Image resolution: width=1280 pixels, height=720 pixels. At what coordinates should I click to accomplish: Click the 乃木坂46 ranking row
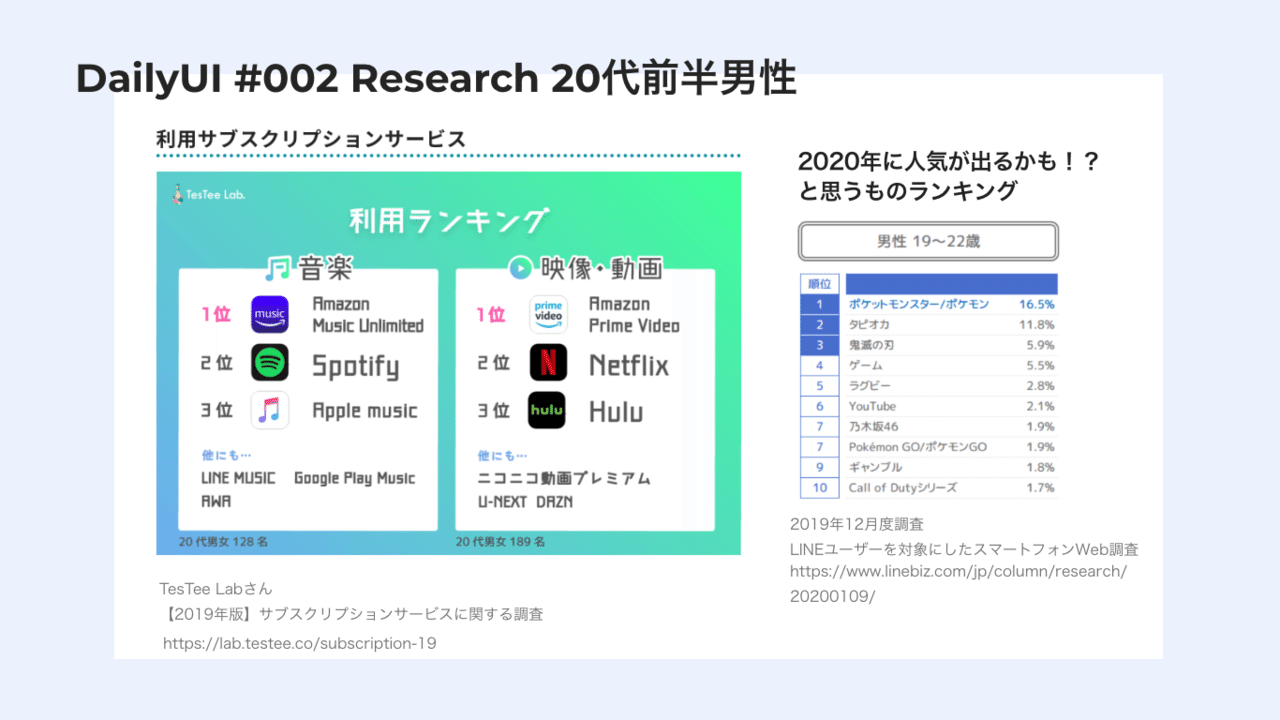click(928, 426)
